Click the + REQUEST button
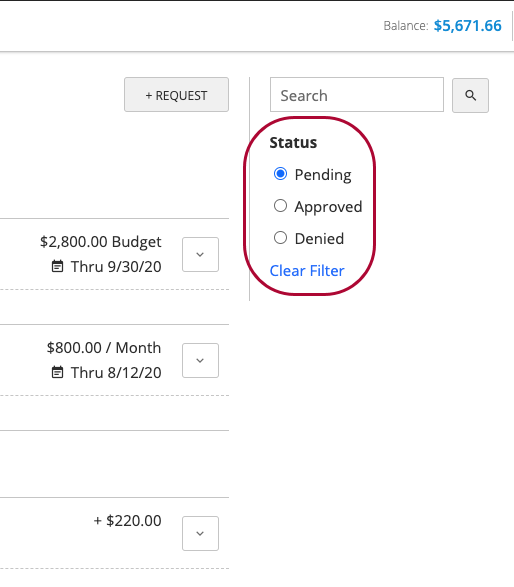This screenshot has width=514, height=587. 176,95
